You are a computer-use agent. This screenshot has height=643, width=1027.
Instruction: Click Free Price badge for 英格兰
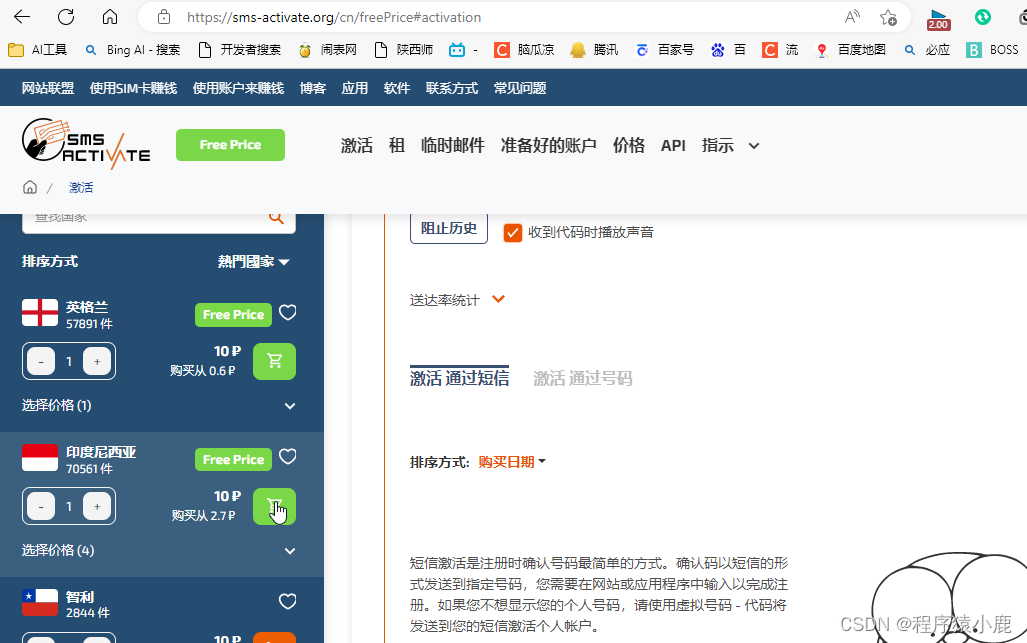coord(233,315)
